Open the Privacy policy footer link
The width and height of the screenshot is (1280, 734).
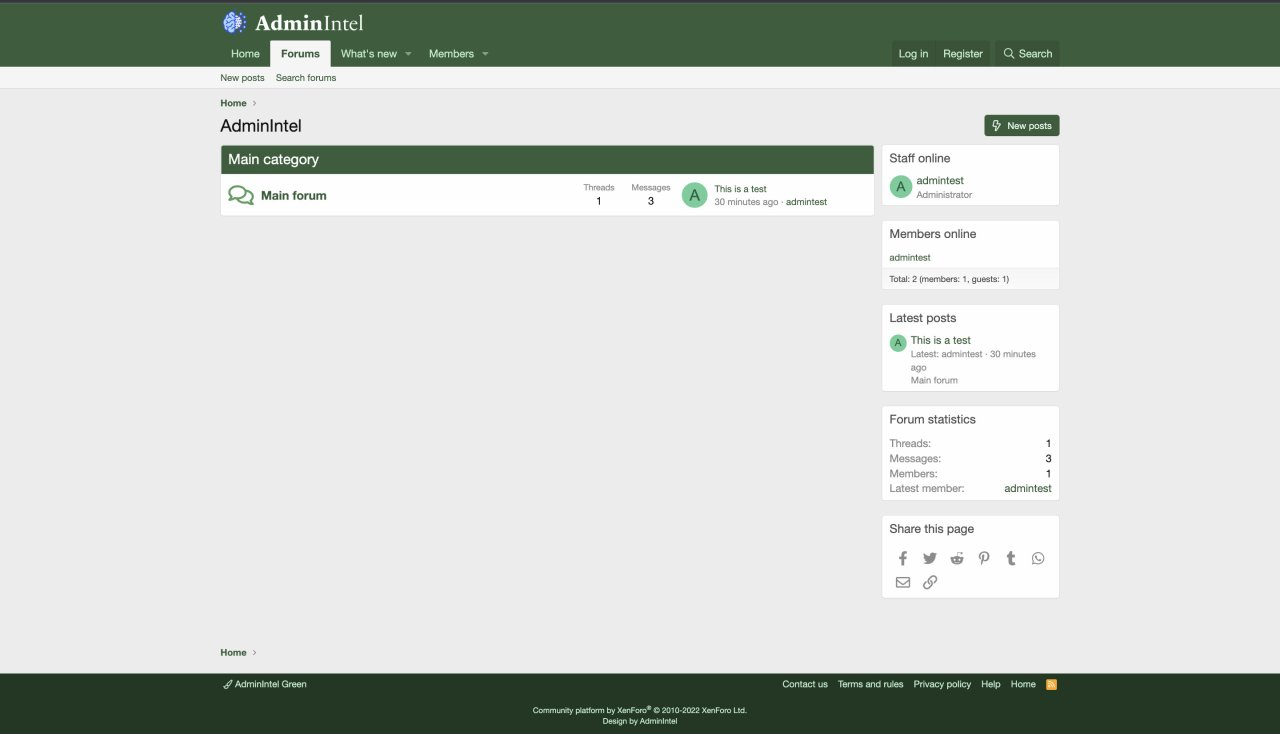tap(942, 684)
